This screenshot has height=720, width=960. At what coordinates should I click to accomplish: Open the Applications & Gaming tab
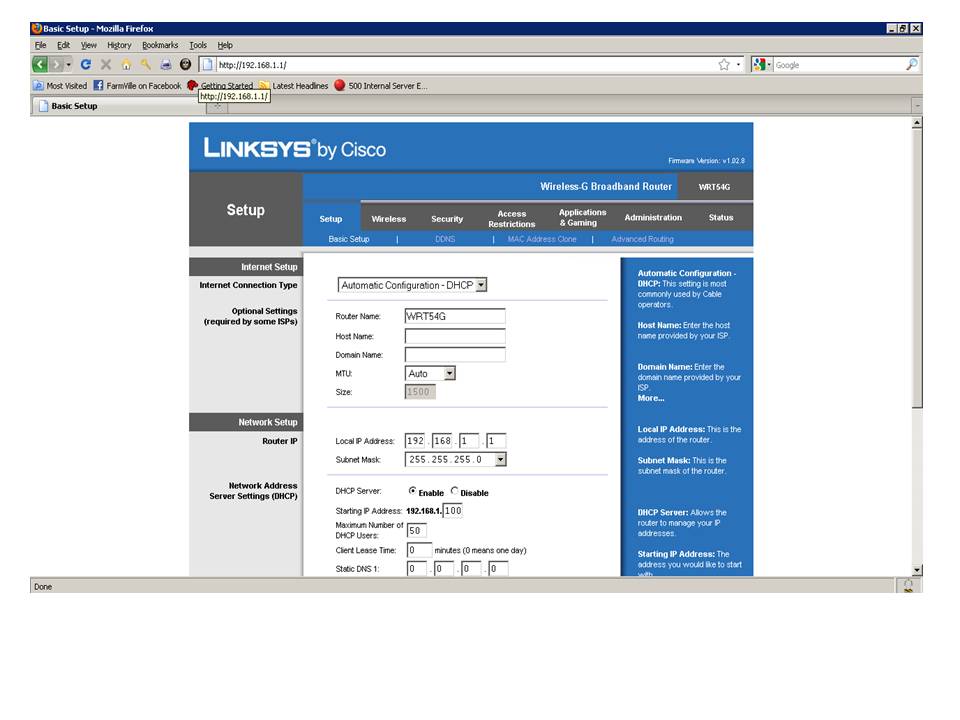point(582,217)
